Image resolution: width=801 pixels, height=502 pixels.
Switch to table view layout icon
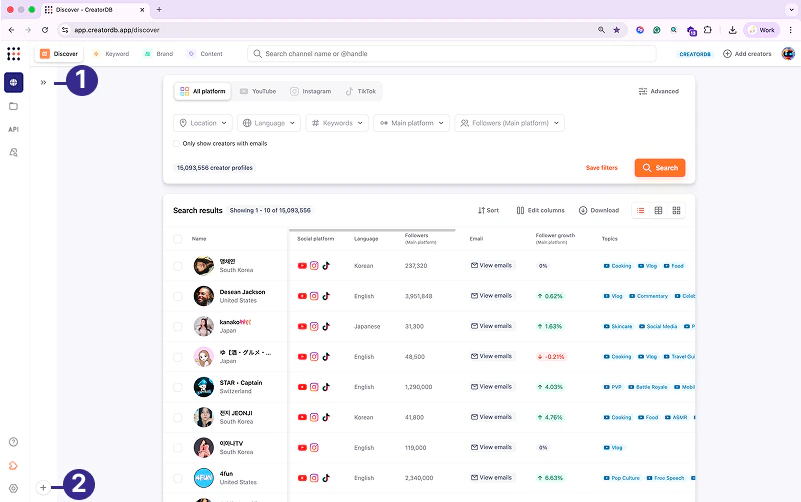click(x=658, y=210)
